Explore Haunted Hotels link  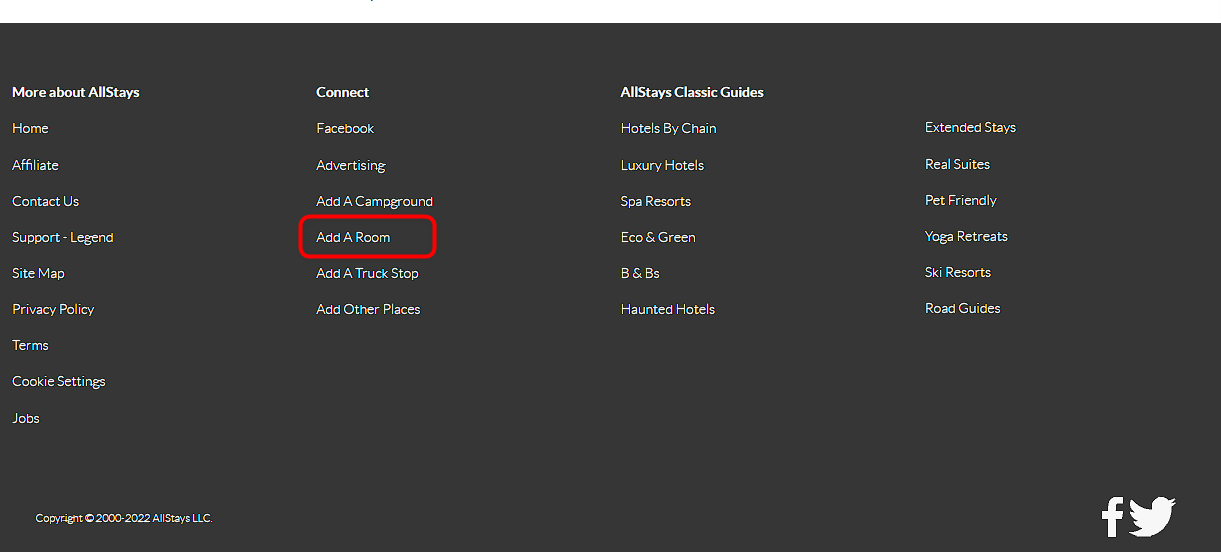668,309
